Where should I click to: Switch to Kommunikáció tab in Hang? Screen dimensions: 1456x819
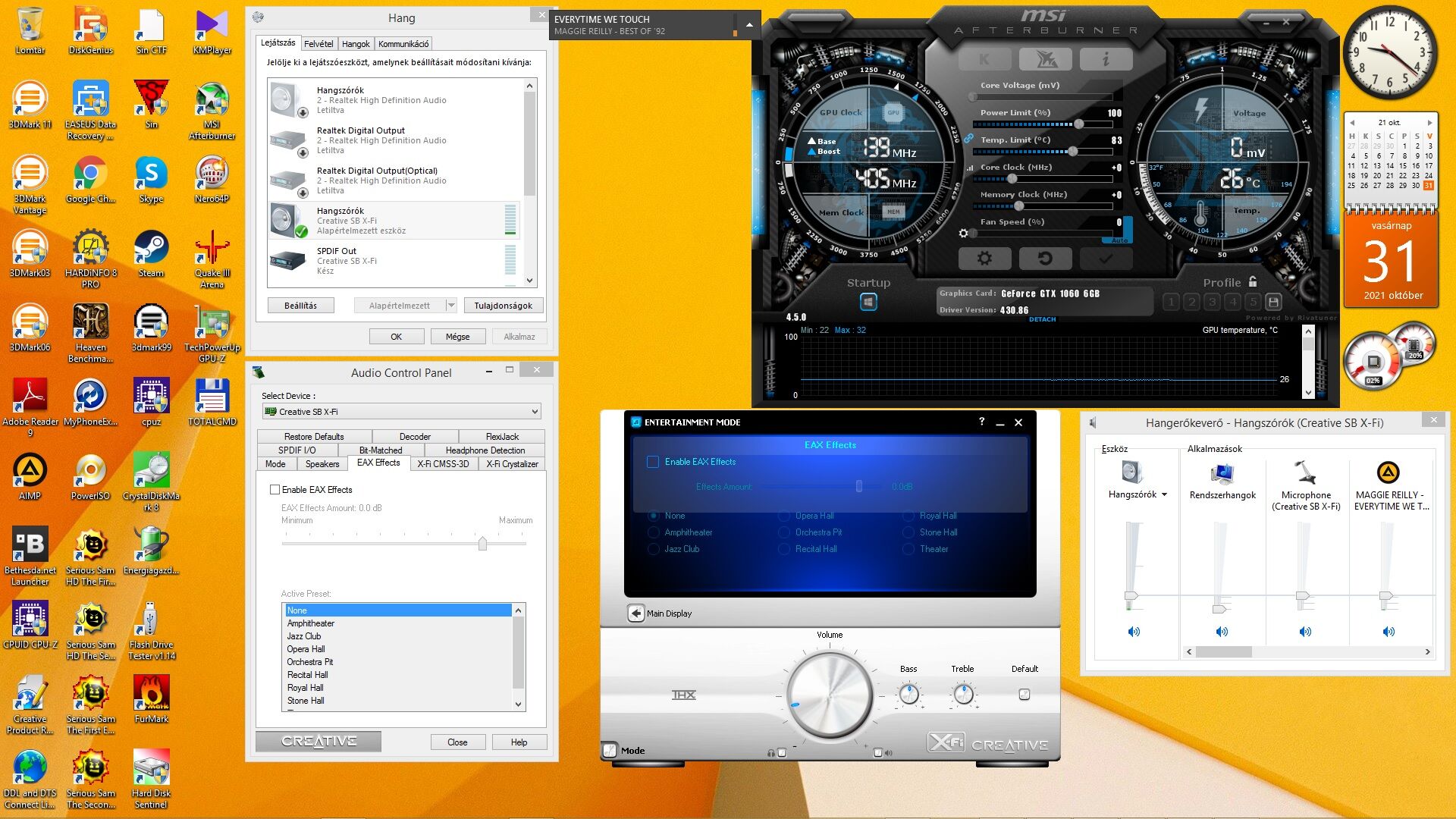tap(403, 44)
